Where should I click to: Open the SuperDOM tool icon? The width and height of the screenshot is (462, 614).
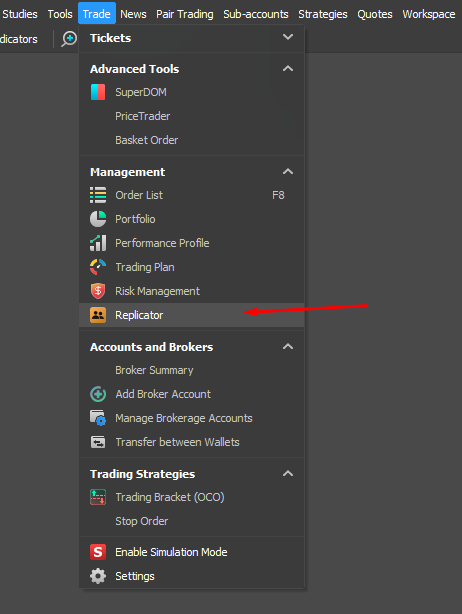coord(98,92)
